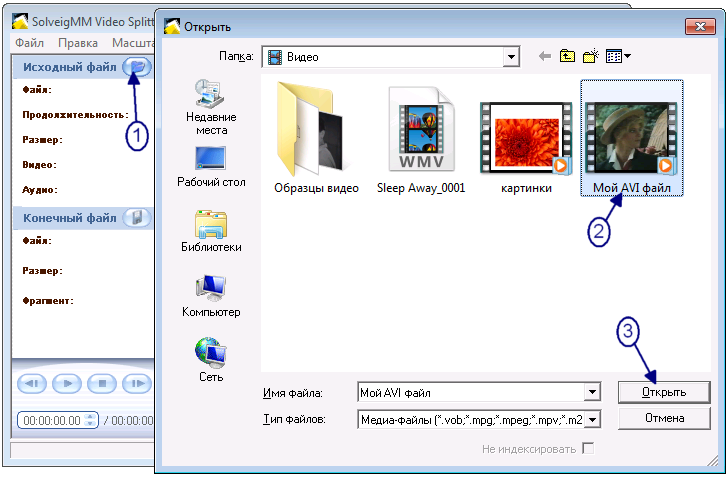Screen dimensions: 728x479
Task: Click the Видео: label in source panel
Action: (39, 165)
